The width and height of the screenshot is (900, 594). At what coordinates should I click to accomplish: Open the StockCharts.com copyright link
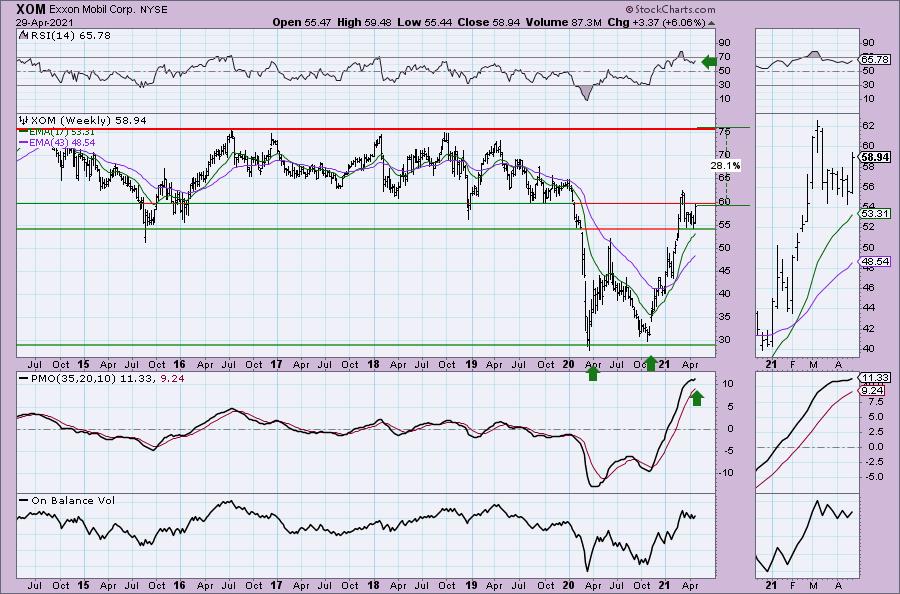(670, 9)
